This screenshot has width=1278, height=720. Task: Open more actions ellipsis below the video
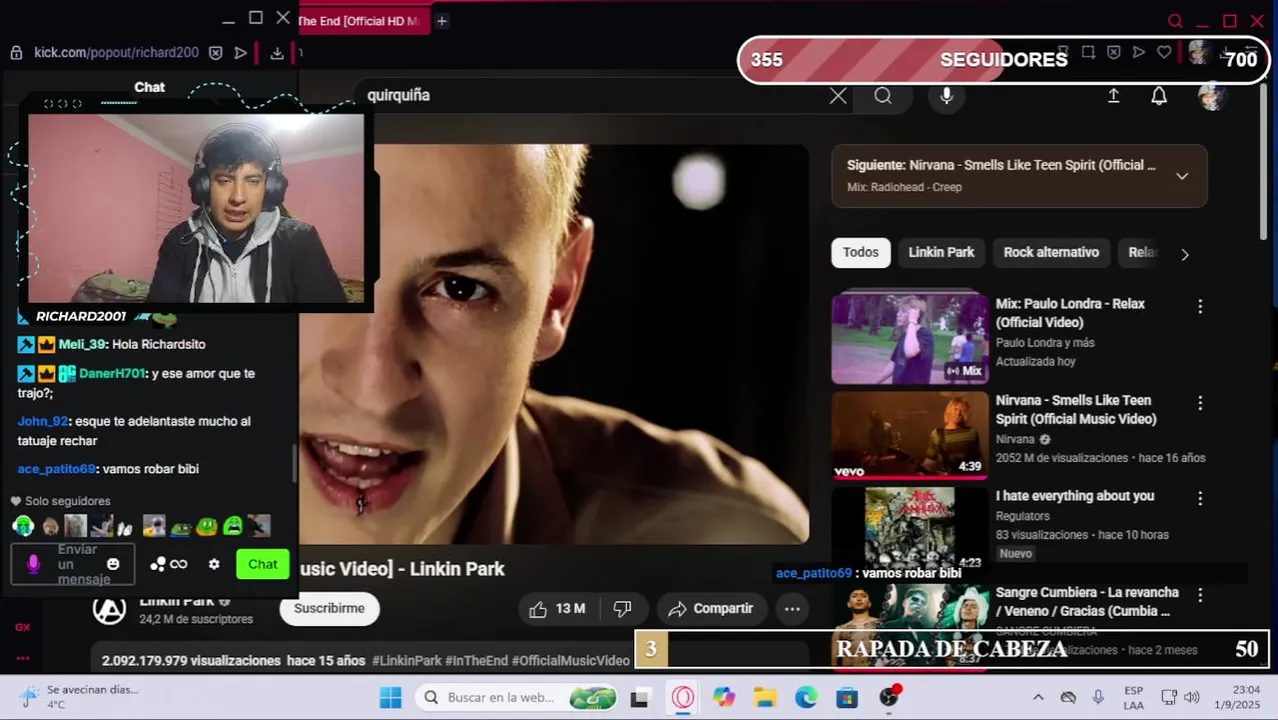coord(792,609)
